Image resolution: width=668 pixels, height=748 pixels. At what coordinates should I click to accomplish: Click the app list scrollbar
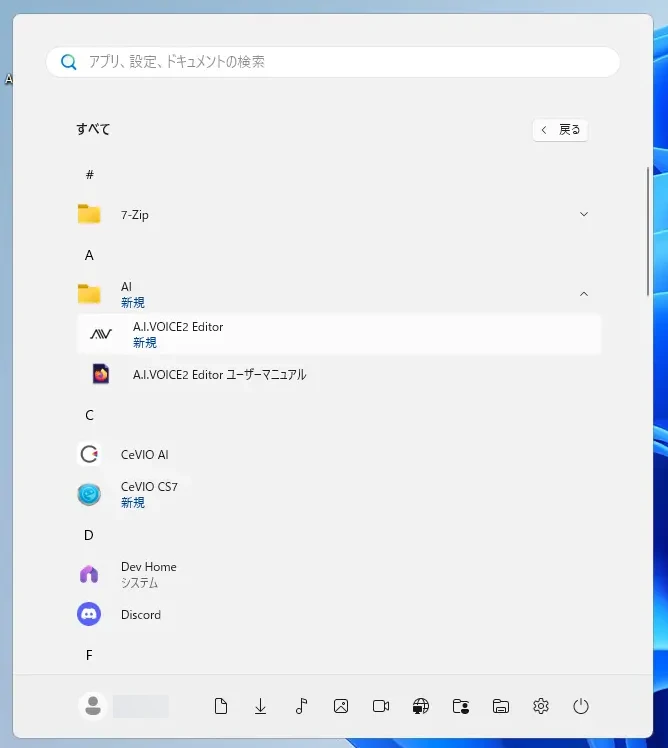647,232
